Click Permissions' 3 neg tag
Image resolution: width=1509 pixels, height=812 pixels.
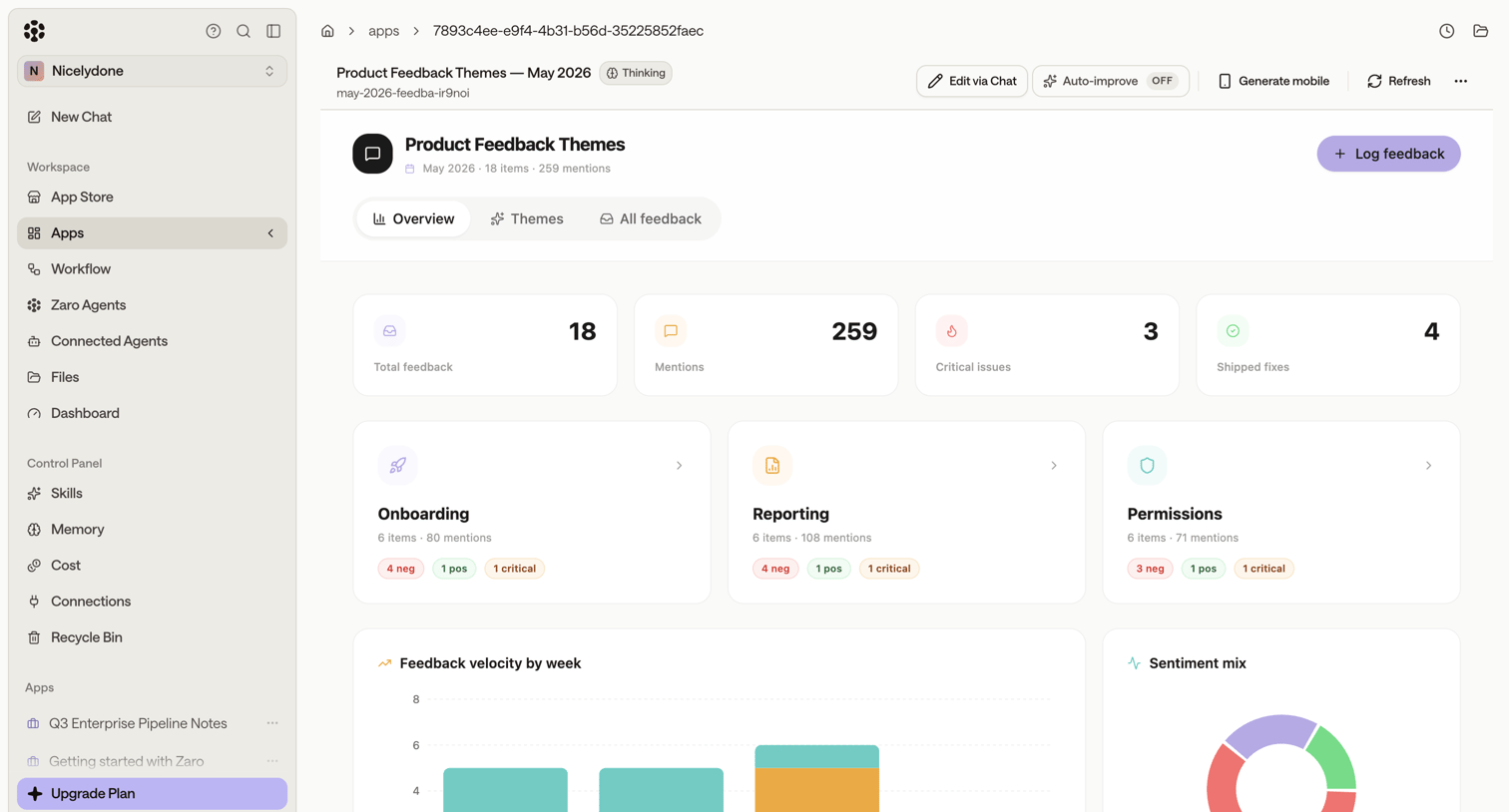(1150, 569)
